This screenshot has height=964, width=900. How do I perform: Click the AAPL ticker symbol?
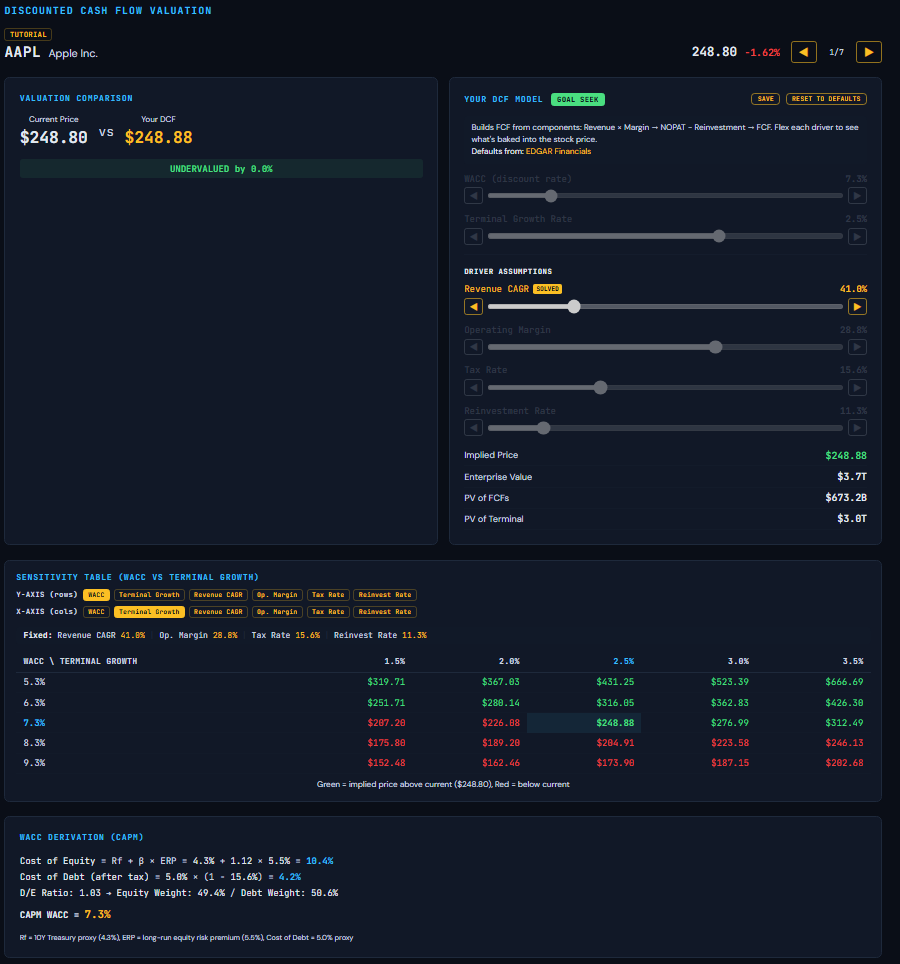[x=23, y=52]
